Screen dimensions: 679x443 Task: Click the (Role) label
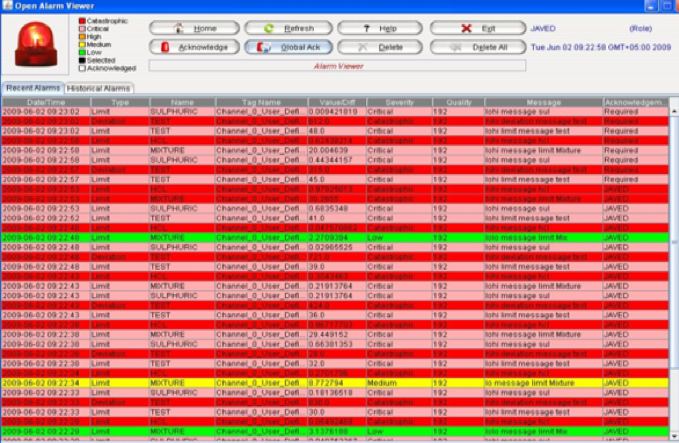tap(640, 29)
